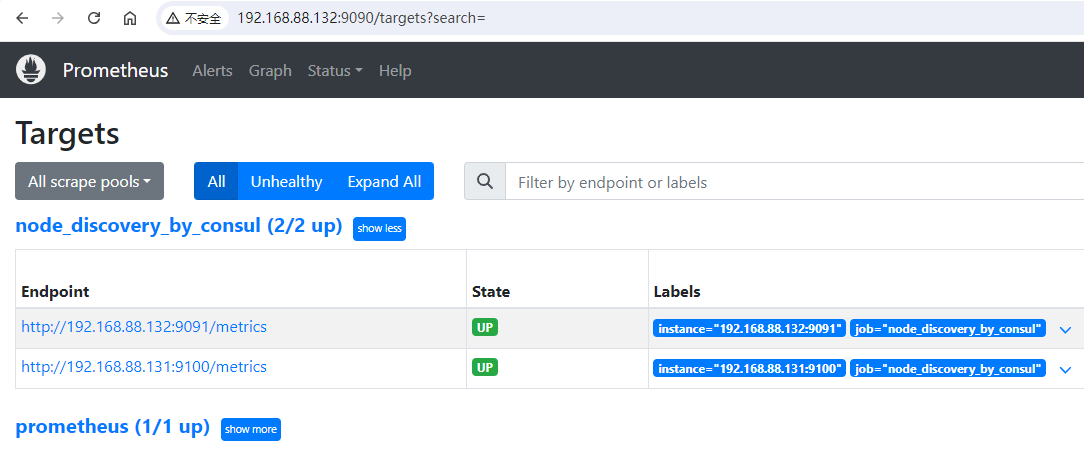This screenshot has height=460, width=1084.
Task: Expand labels chevron for 192.168.88.131:9100 row
Action: pyautogui.click(x=1065, y=369)
